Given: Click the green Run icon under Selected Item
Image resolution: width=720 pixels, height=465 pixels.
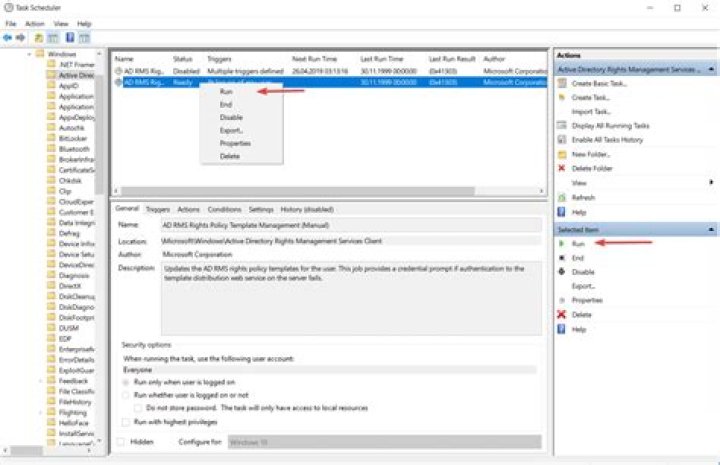Looking at the screenshot, I should [562, 243].
